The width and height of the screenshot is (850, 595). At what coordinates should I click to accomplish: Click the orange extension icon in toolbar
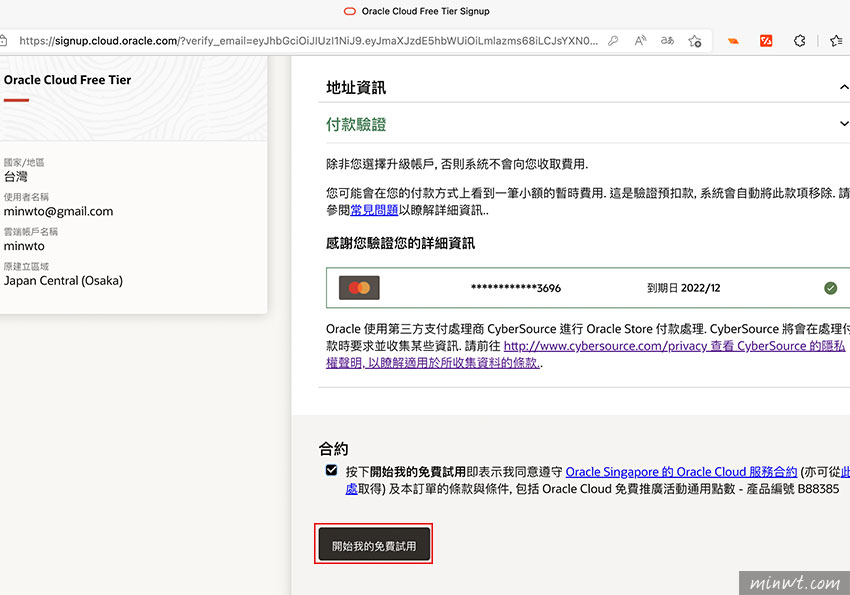(733, 41)
